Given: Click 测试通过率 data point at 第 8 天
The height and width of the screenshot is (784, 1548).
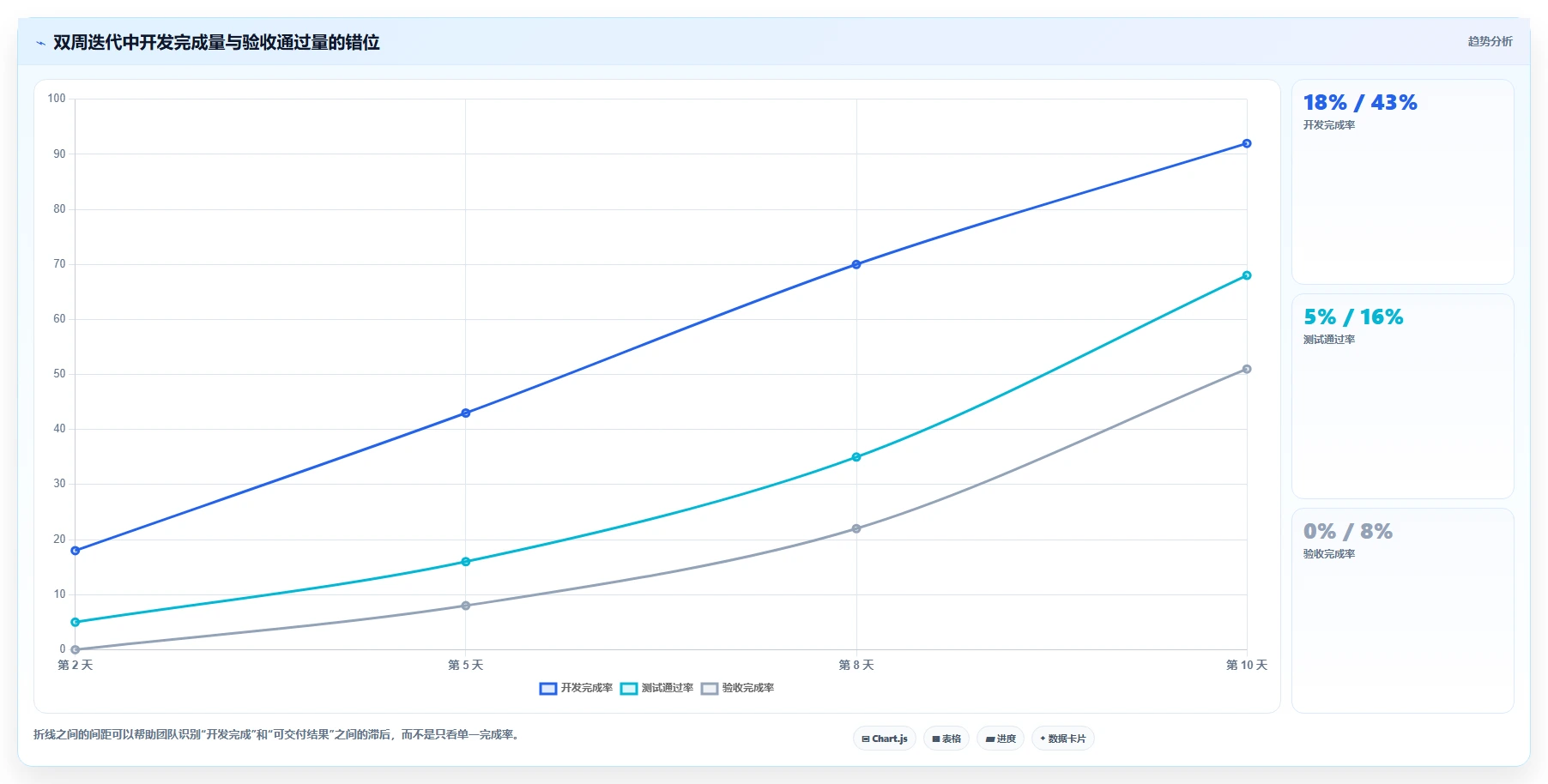Looking at the screenshot, I should (856, 457).
